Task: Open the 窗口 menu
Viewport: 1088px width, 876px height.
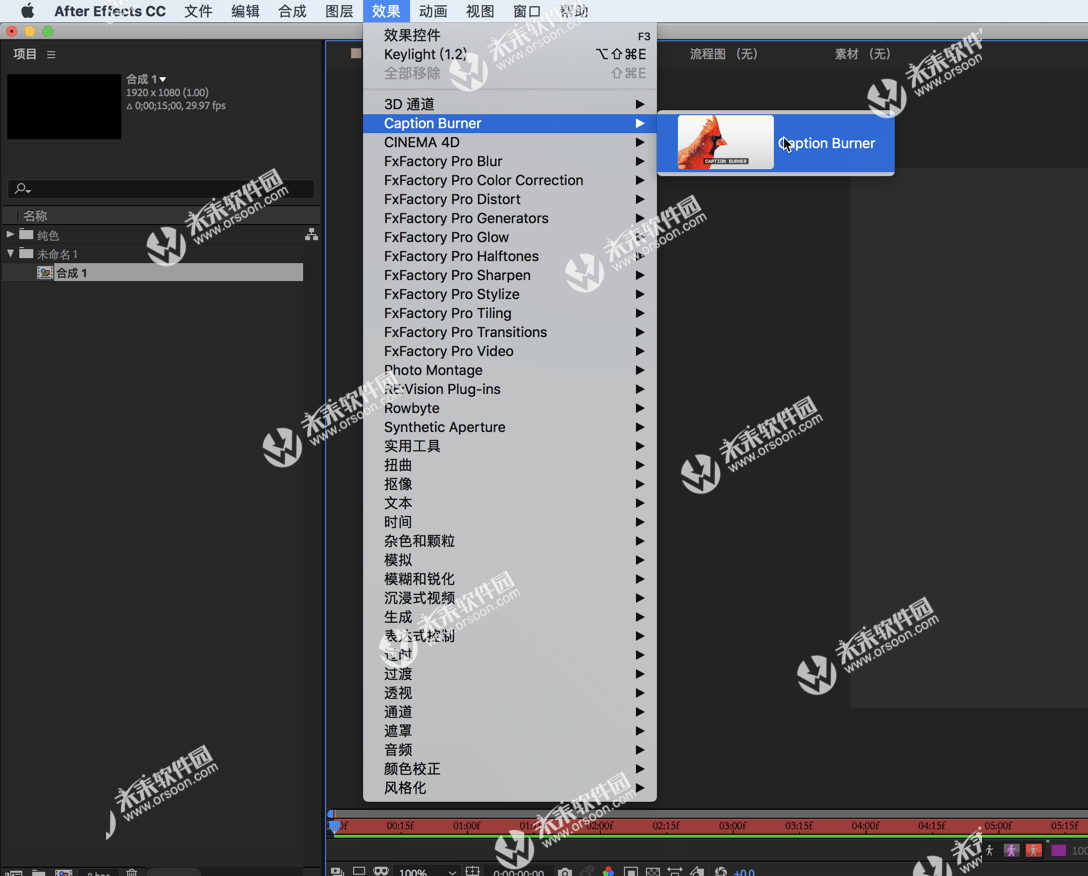Action: pos(527,11)
